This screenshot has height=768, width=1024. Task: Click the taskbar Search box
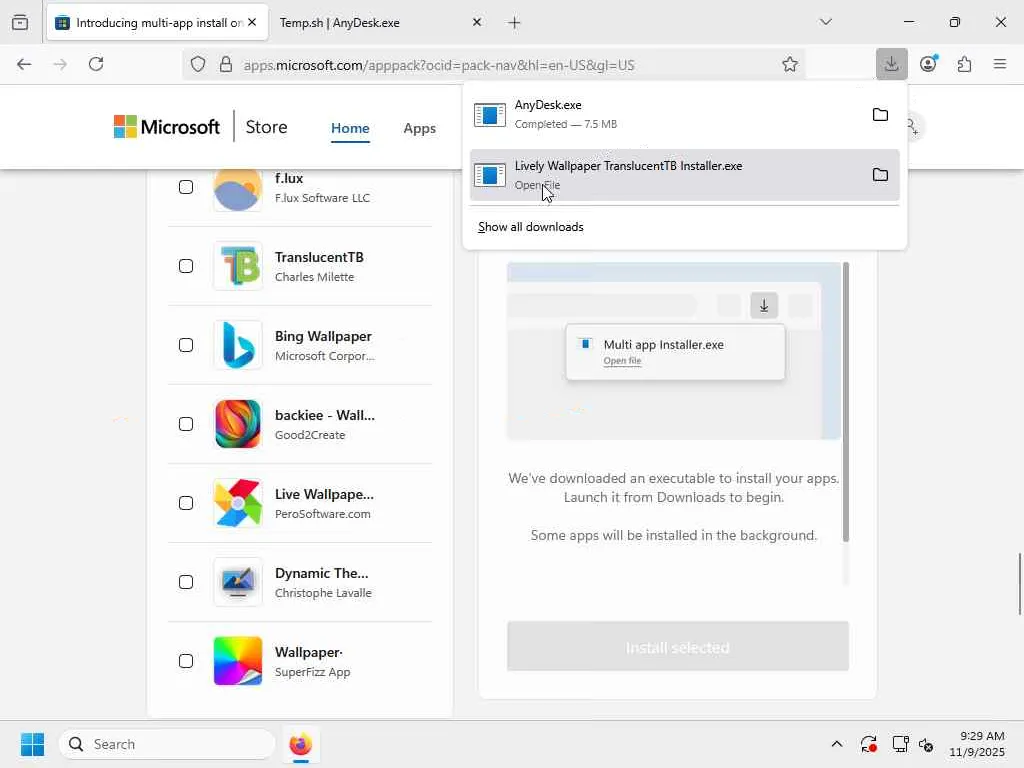167,744
